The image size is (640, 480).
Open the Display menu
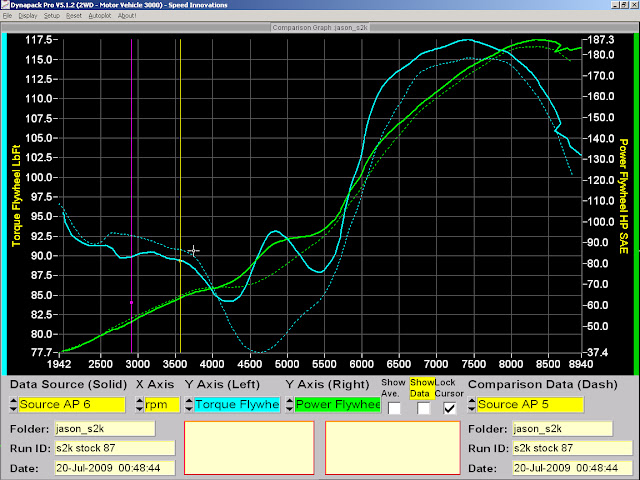tap(27, 17)
